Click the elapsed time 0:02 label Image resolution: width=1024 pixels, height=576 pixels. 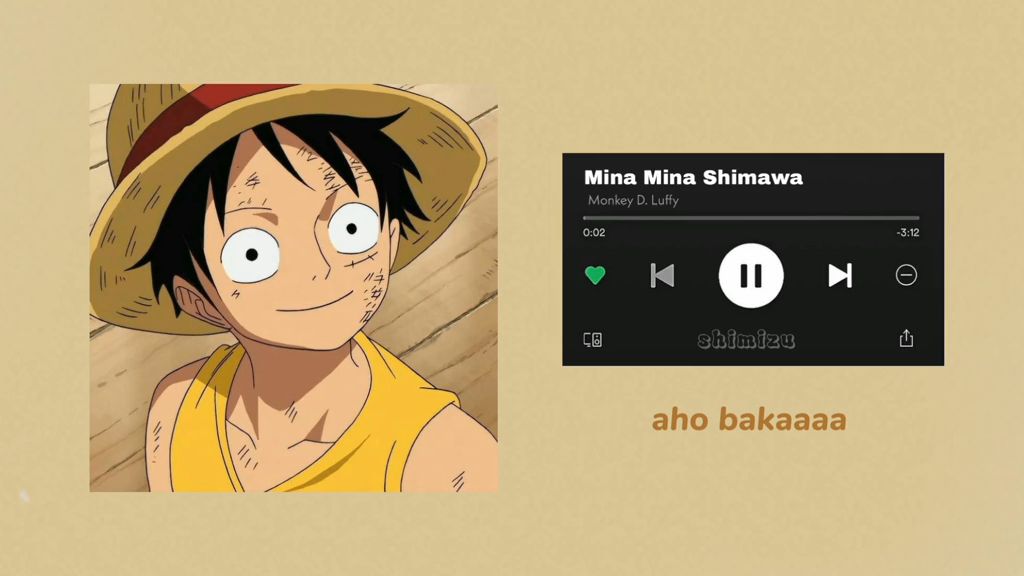594,232
